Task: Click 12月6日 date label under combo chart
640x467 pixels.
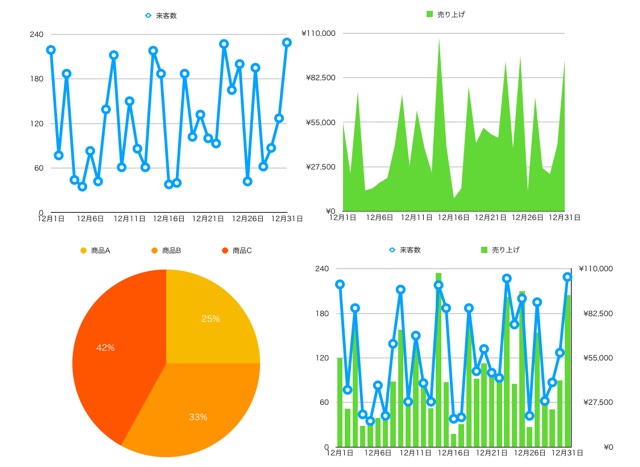Action: 378,453
